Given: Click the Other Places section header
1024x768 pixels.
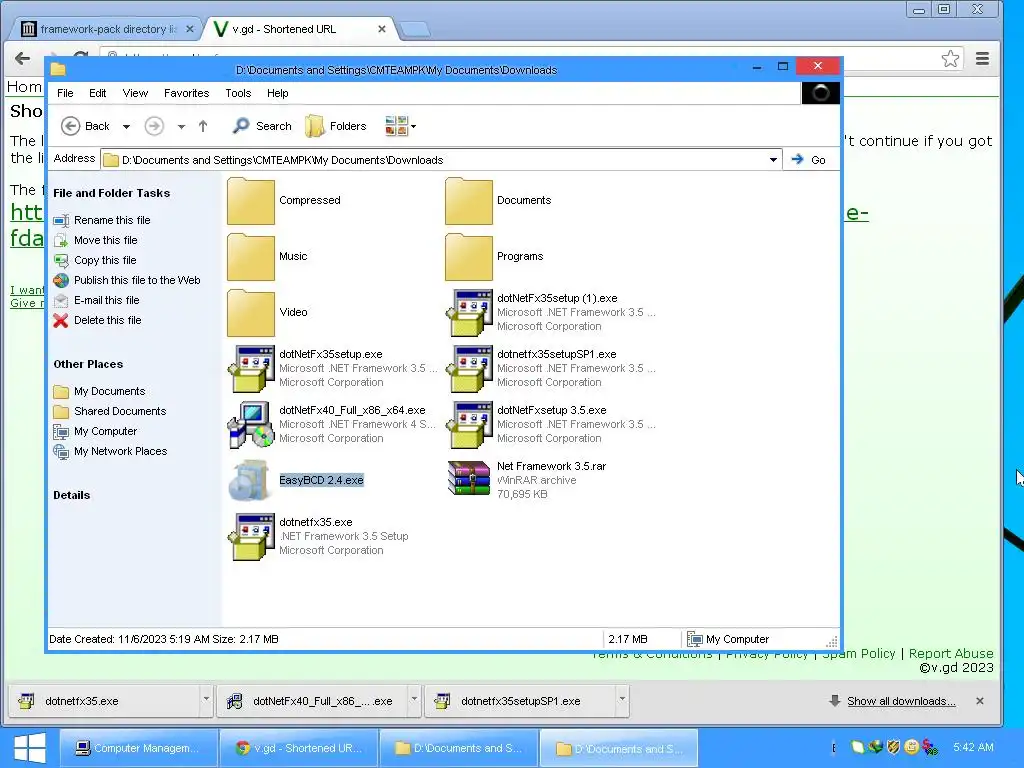Looking at the screenshot, I should [88, 364].
